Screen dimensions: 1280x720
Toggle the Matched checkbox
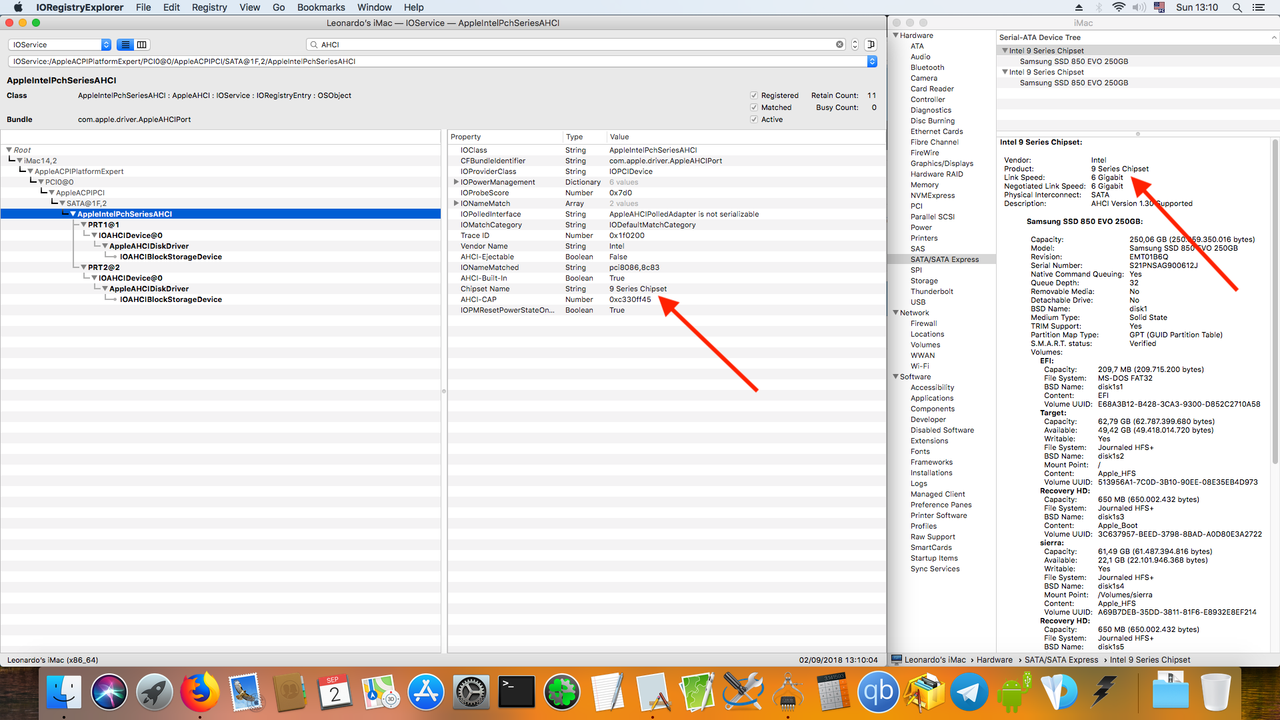754,107
